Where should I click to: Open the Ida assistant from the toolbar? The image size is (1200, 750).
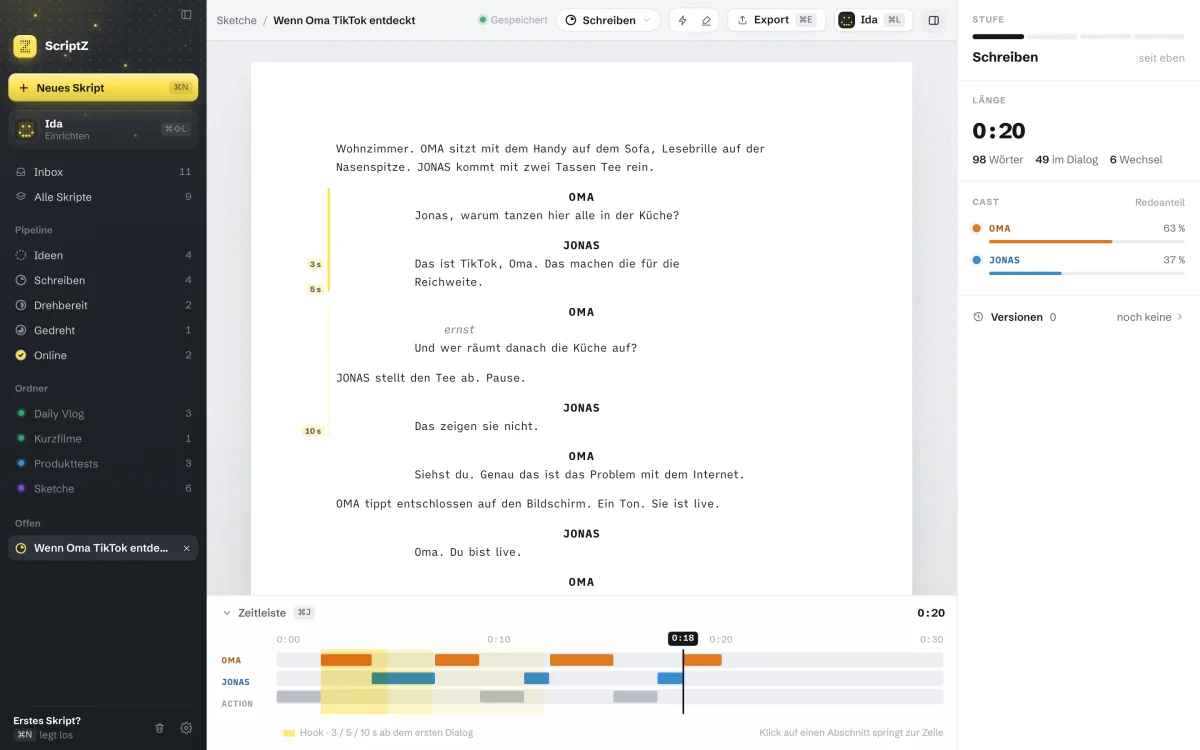pos(873,20)
